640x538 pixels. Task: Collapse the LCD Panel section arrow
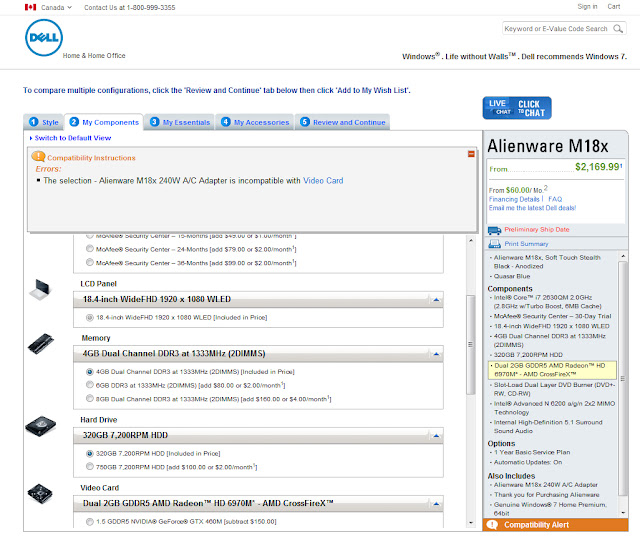(x=436, y=300)
